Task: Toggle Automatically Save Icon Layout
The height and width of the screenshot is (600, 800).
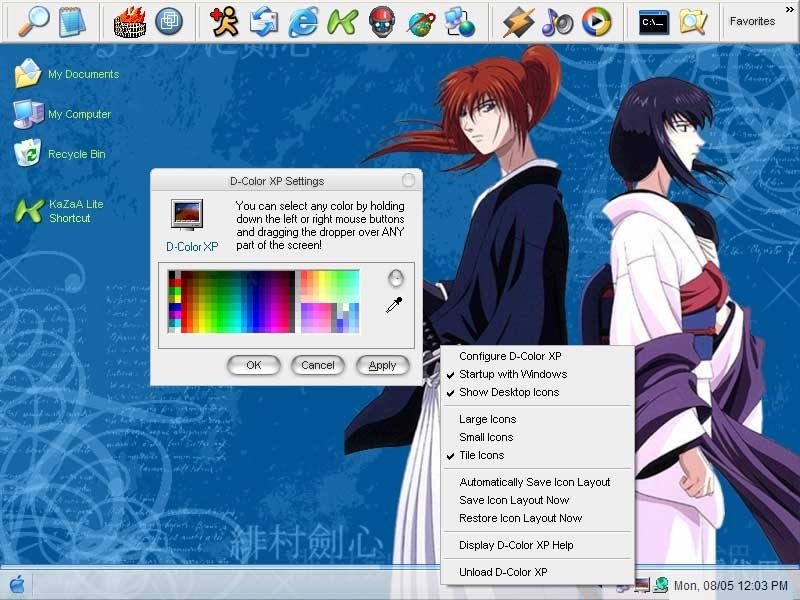Action: coord(537,482)
